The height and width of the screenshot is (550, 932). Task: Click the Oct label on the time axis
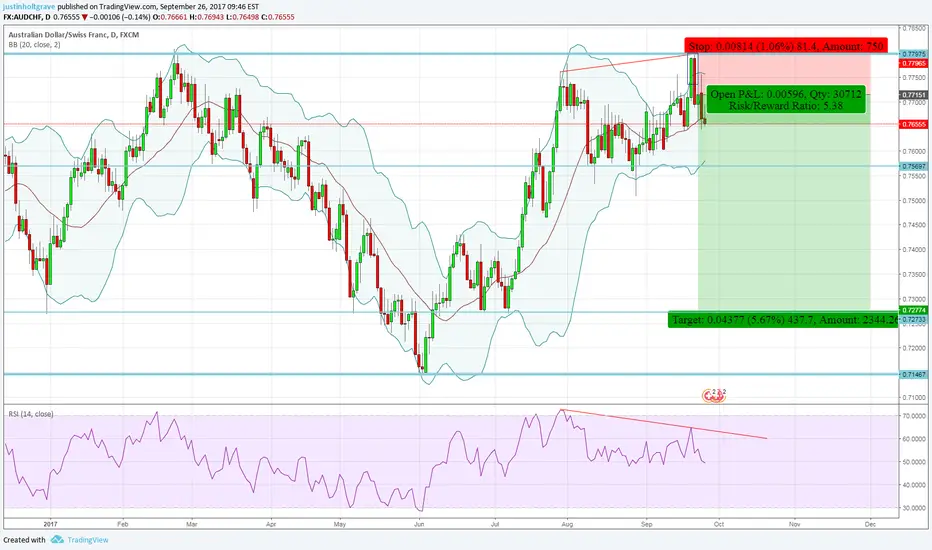pos(719,524)
